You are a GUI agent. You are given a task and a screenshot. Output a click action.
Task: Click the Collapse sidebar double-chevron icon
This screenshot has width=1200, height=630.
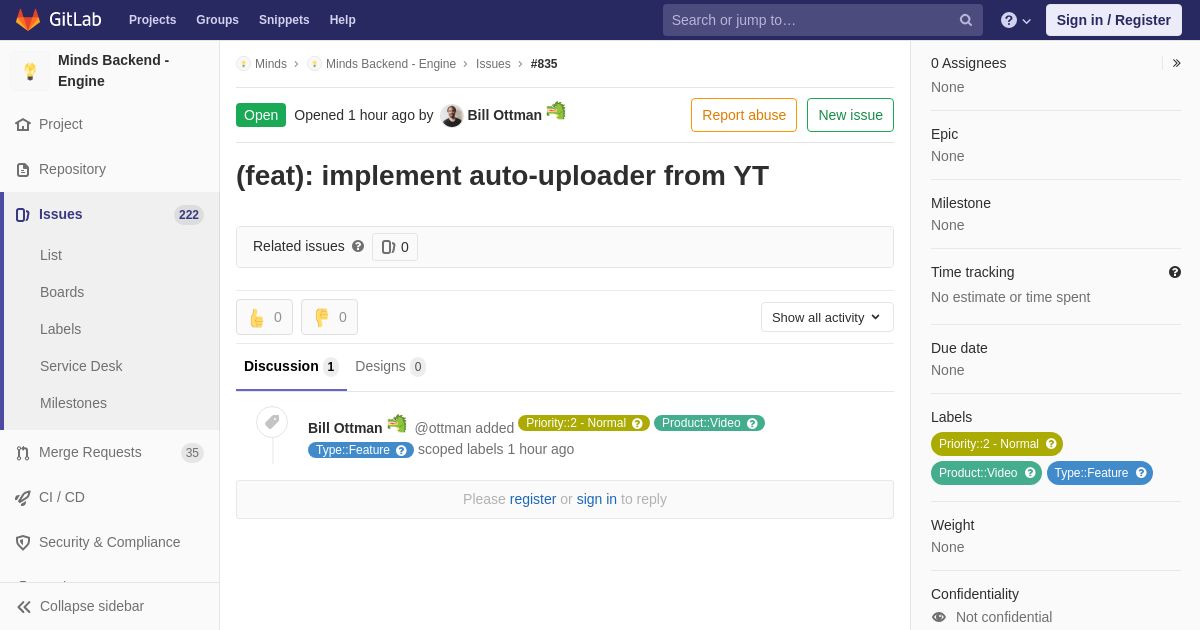click(24, 606)
